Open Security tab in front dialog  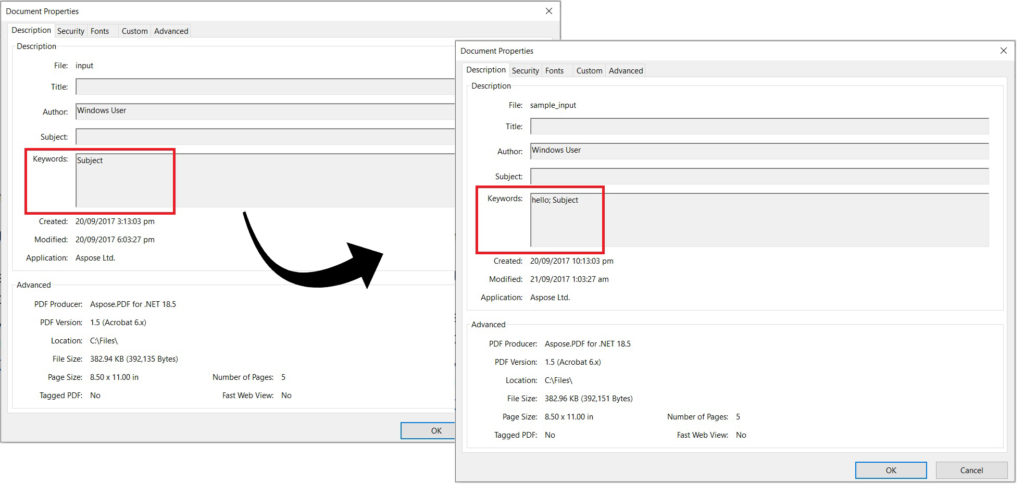(x=525, y=71)
